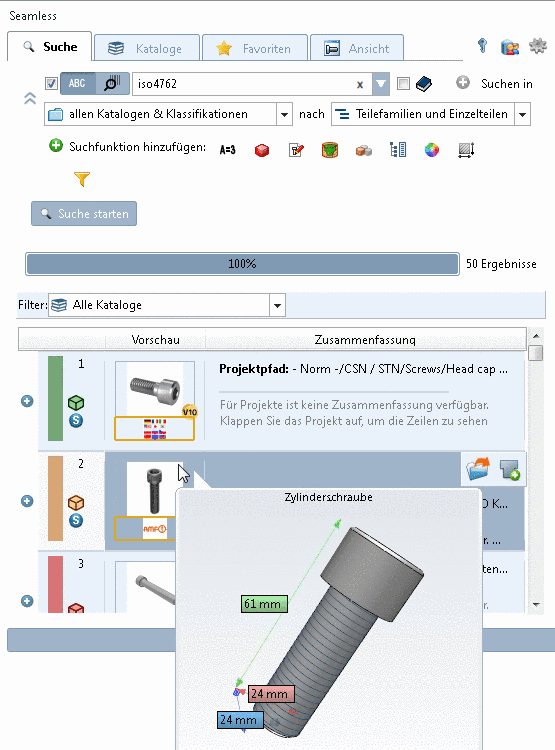Viewport: 555px width, 750px height.
Task: Click Suche starten button
Action: click(x=84, y=214)
